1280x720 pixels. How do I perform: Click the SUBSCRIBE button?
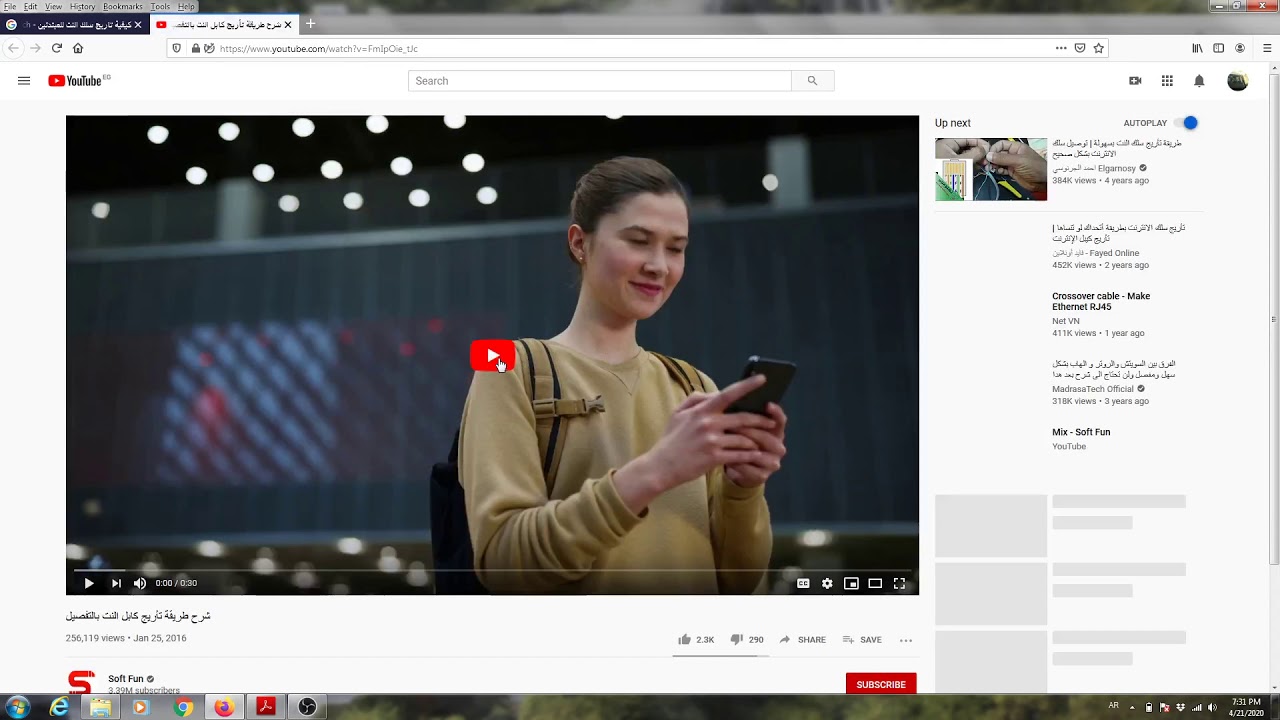pyautogui.click(x=881, y=684)
